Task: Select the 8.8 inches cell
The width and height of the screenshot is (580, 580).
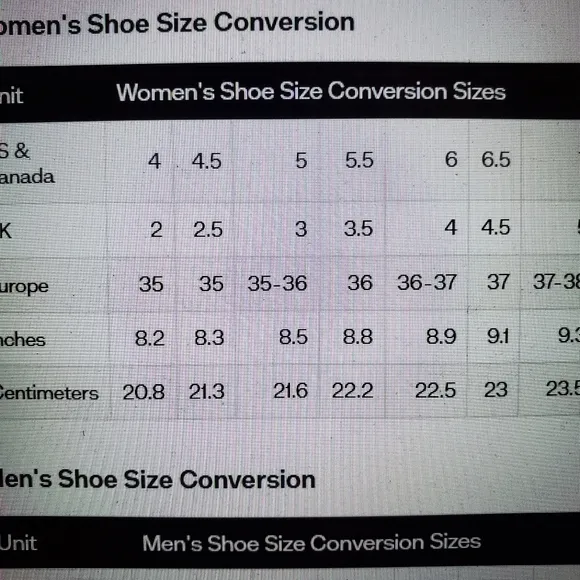Action: [x=357, y=337]
